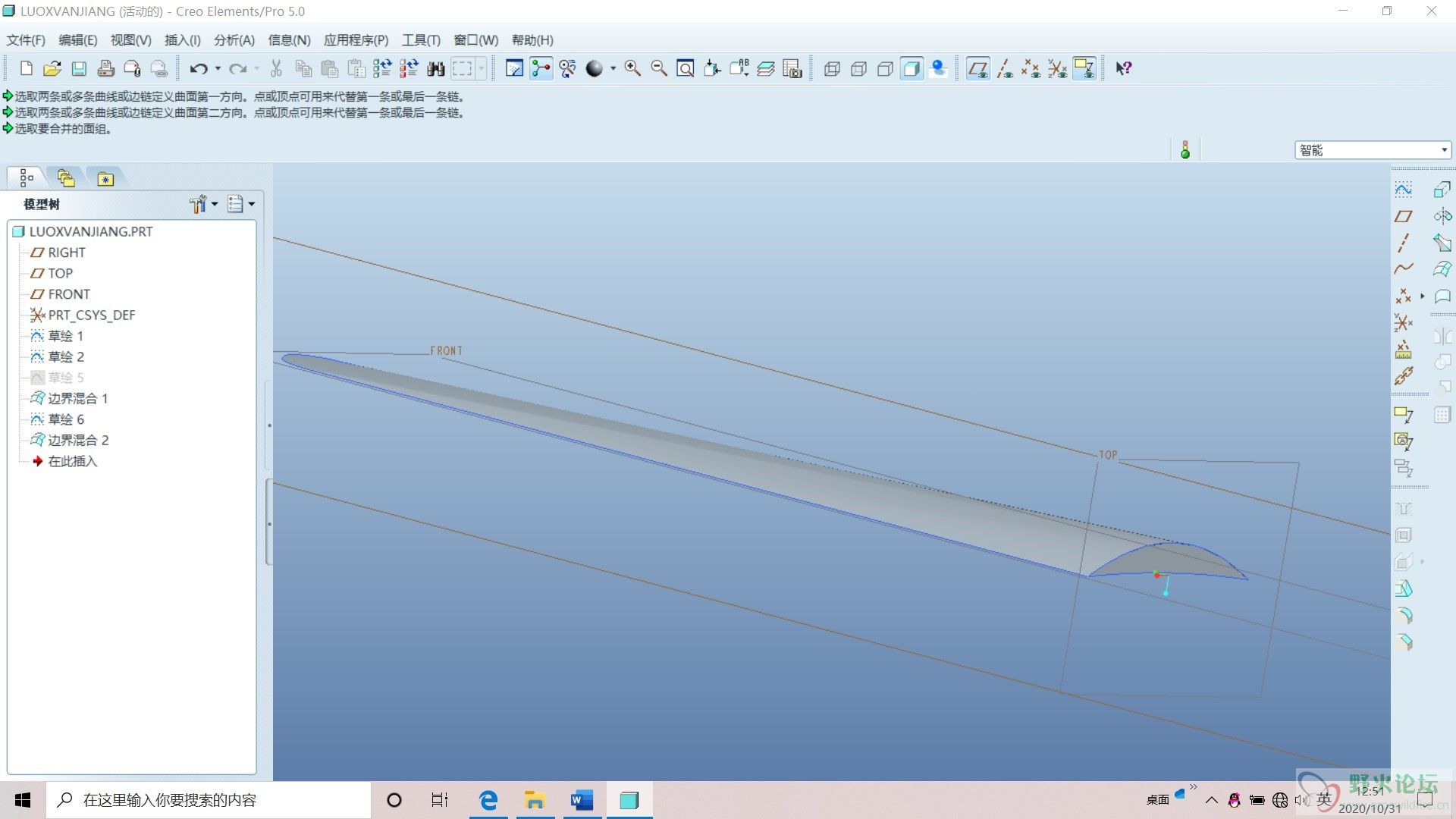
Task: Switch display to shading mode
Action: [912, 69]
